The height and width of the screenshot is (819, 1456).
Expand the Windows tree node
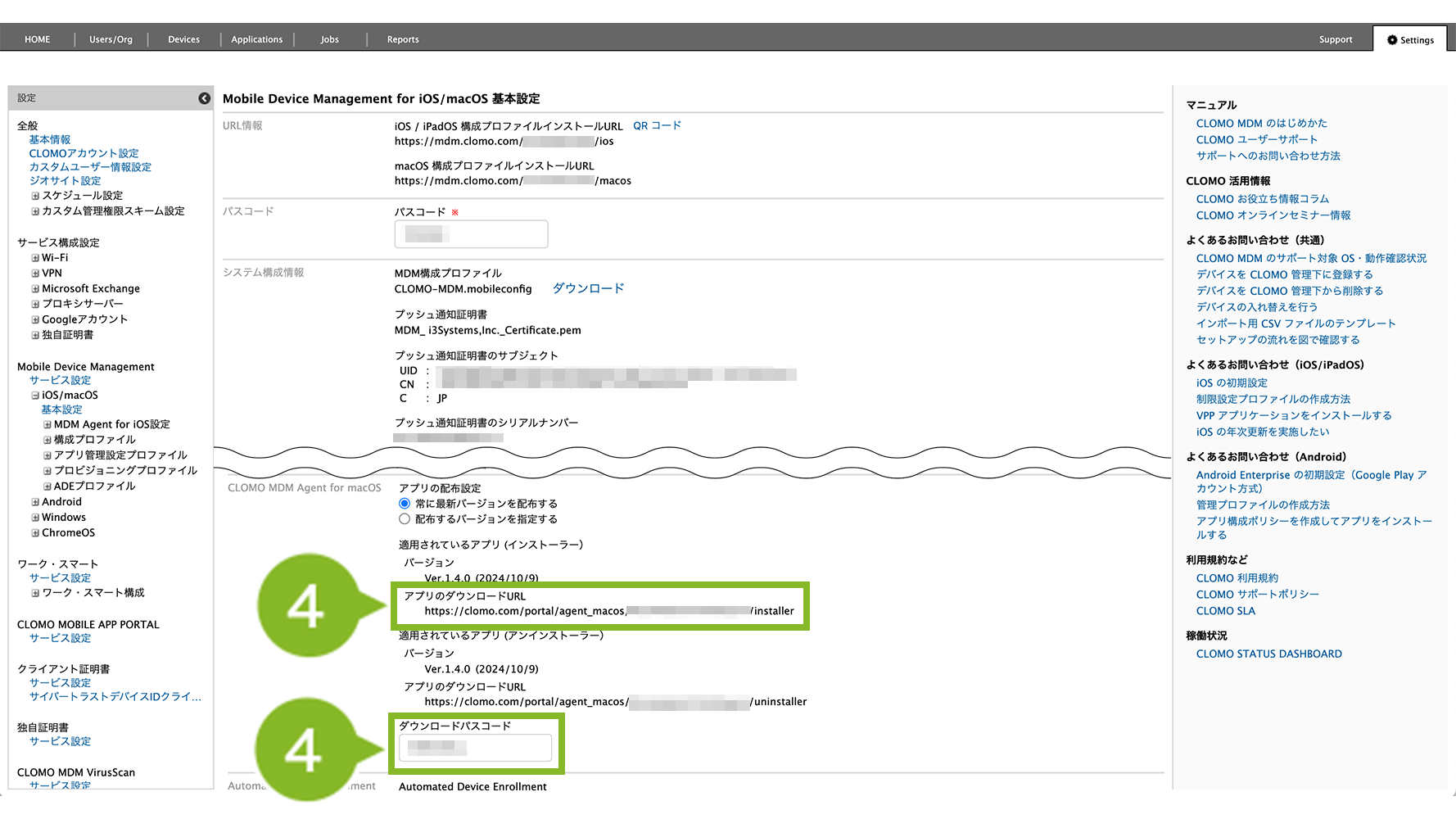click(x=35, y=518)
